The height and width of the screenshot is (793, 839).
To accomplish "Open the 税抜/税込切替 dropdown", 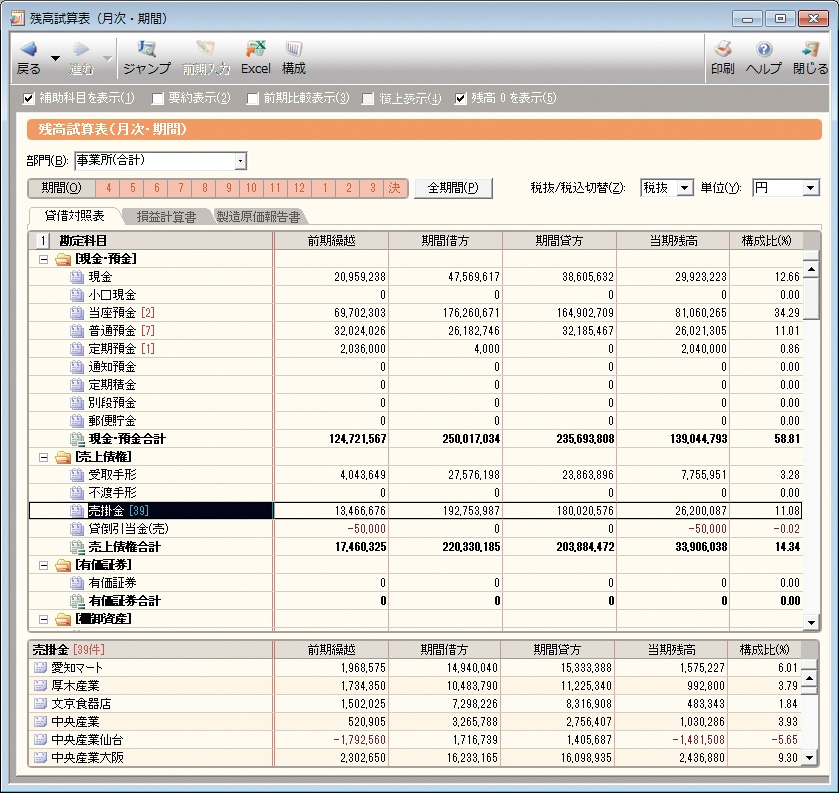I will click(x=684, y=188).
